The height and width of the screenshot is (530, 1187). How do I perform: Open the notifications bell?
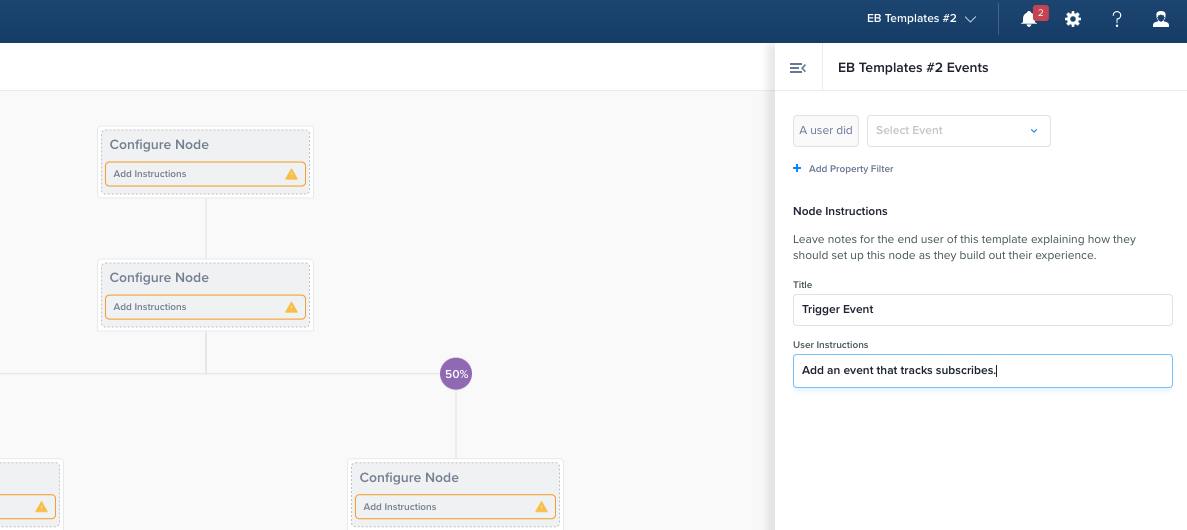pyautogui.click(x=1028, y=19)
